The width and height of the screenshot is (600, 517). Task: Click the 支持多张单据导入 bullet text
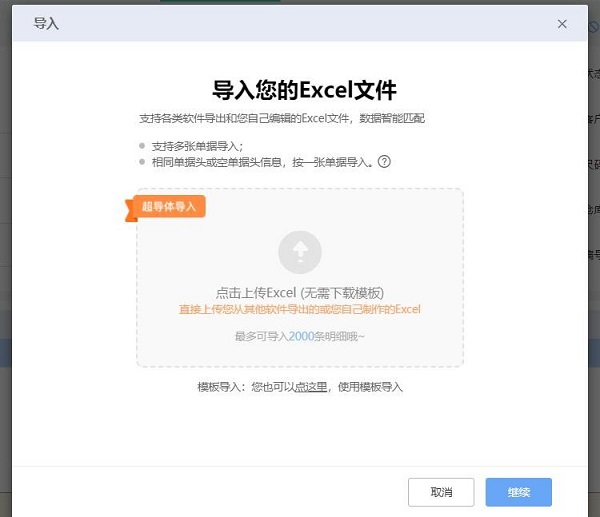197,146
